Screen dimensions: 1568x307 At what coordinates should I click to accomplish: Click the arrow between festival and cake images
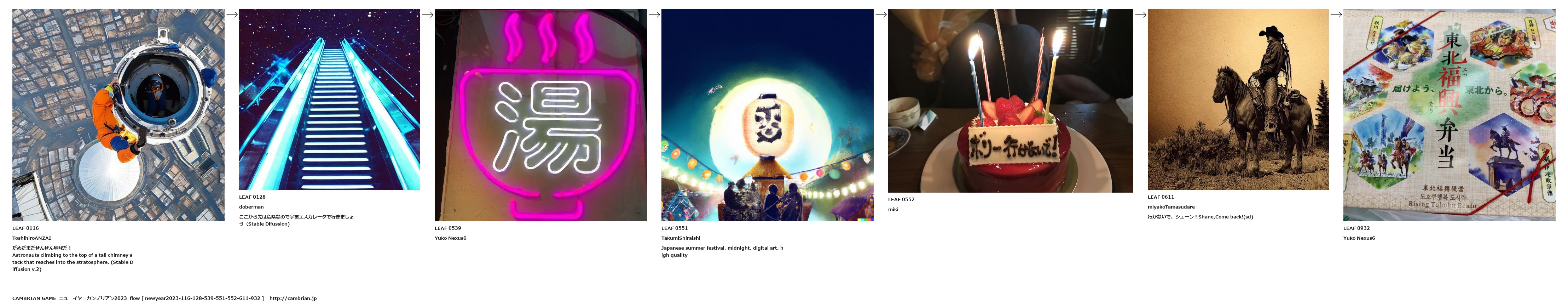[x=881, y=15]
